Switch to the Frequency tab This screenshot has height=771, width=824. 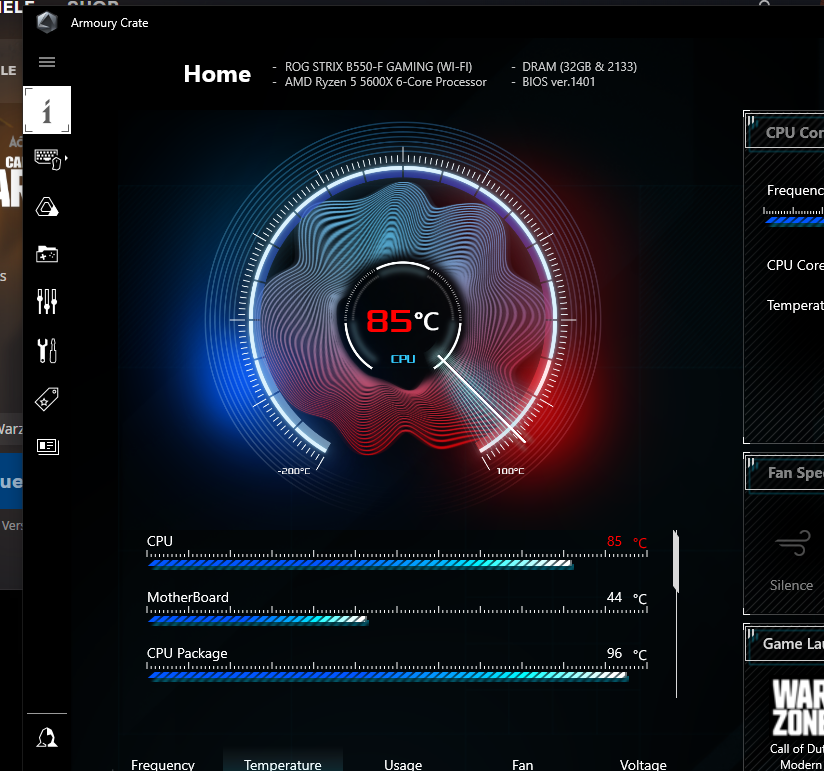[163, 765]
